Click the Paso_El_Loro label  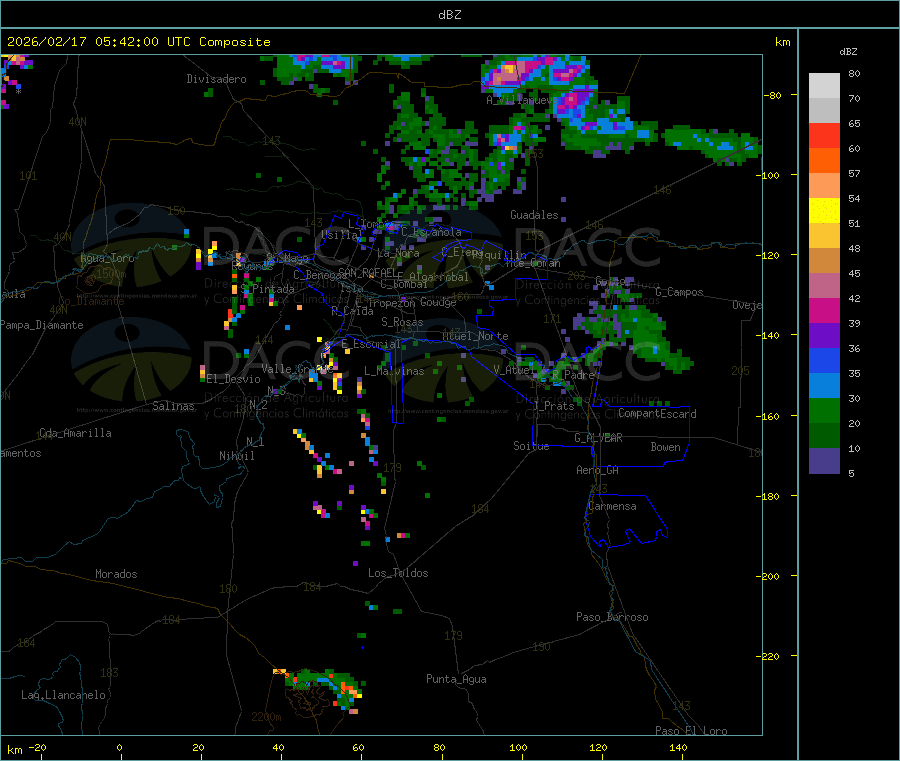(x=691, y=731)
